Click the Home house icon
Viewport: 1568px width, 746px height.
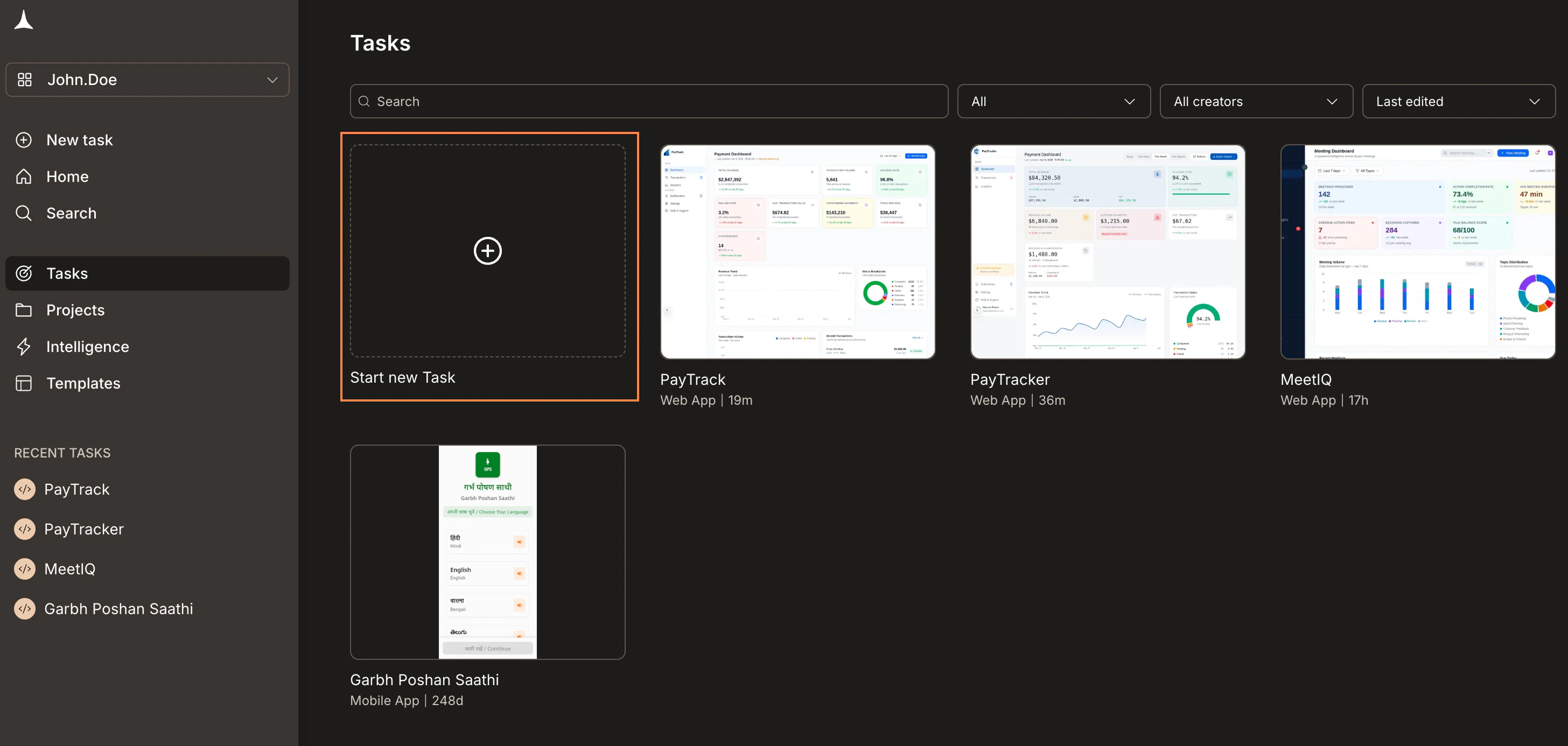[x=24, y=177]
